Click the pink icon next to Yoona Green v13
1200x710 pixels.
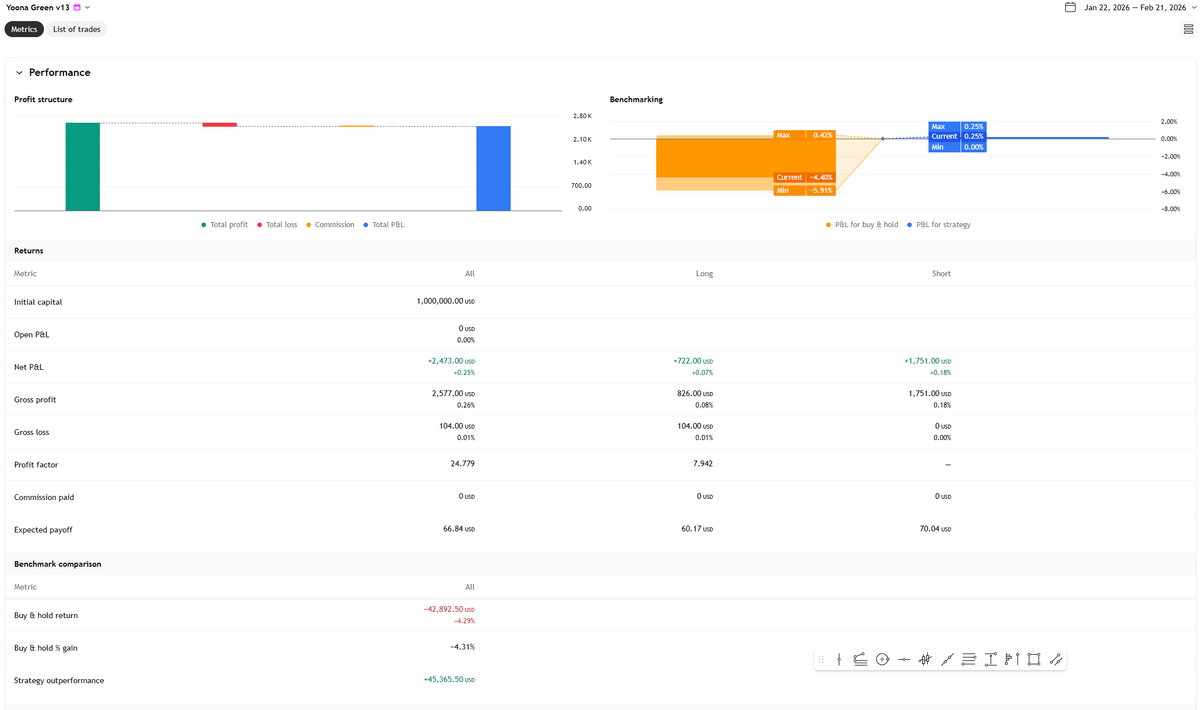pyautogui.click(x=77, y=7)
